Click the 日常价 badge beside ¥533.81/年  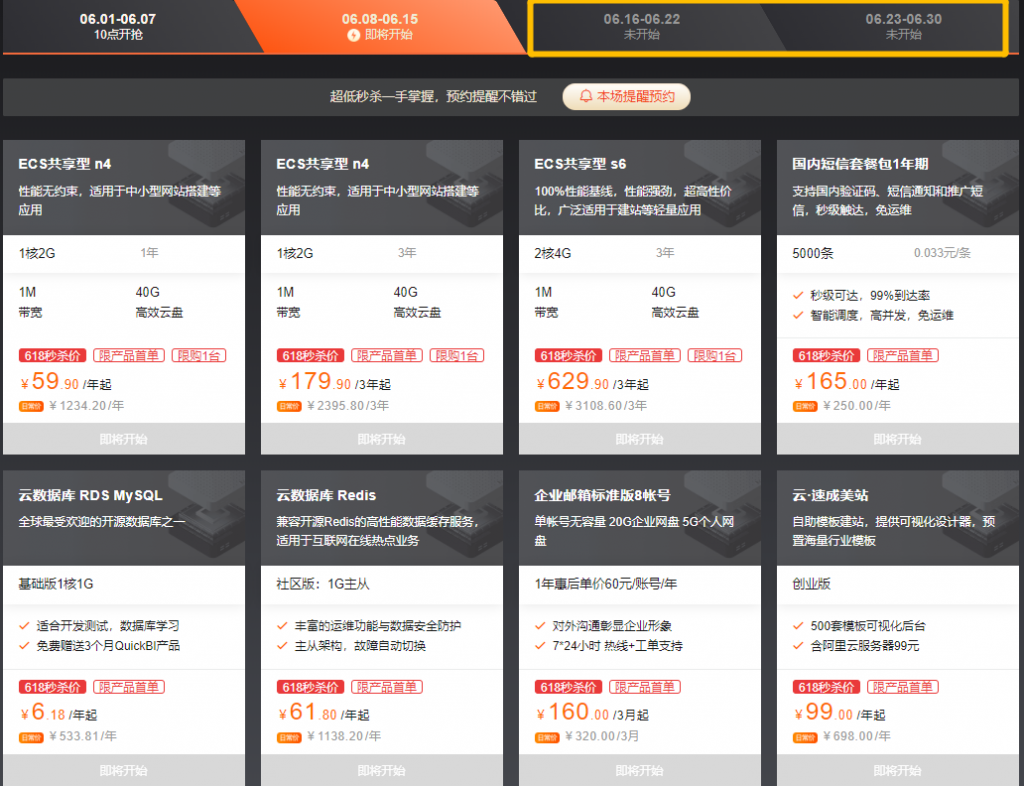pos(31,737)
